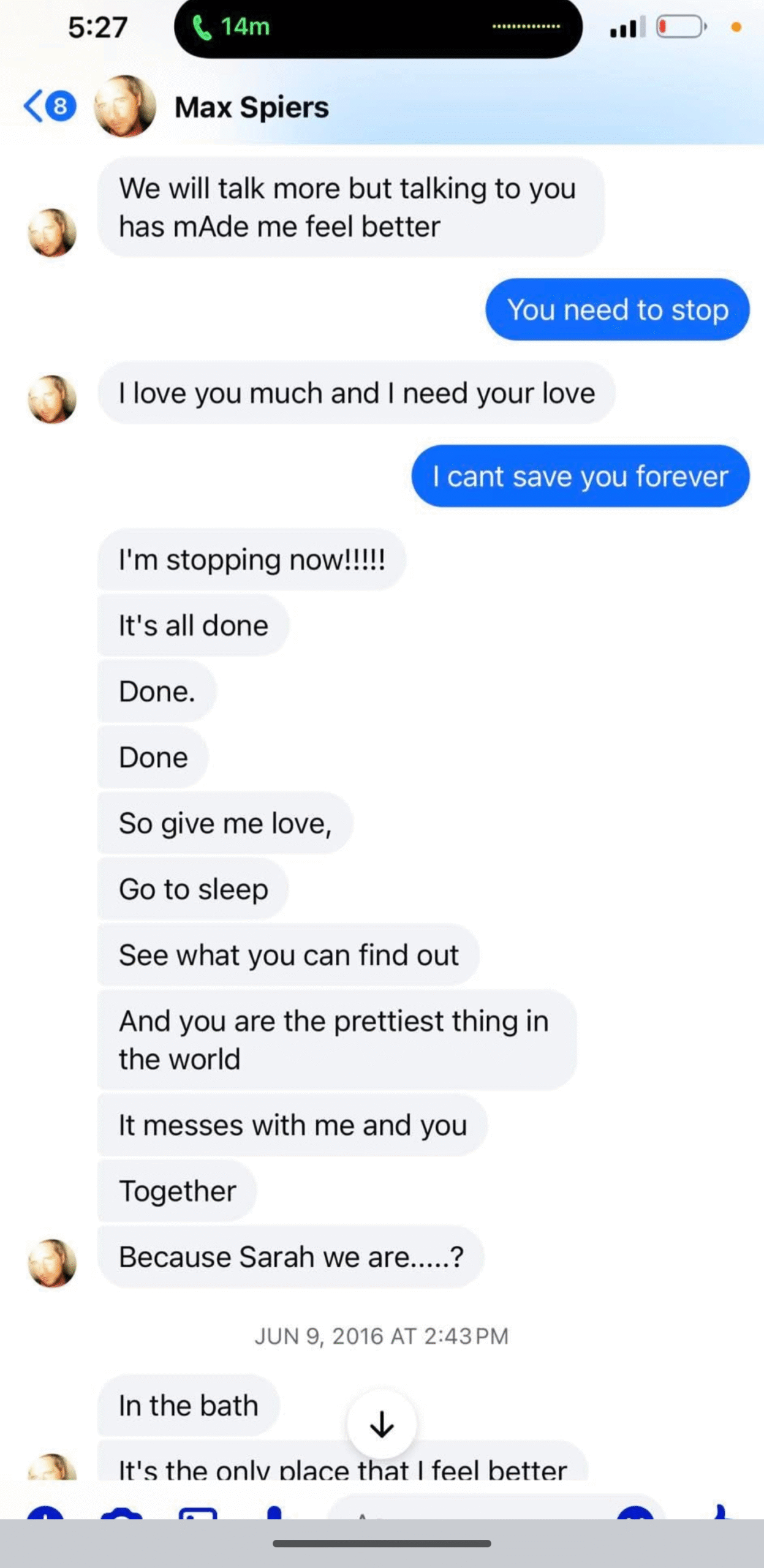Screen dimensions: 764x1568
Task: Tap avatar beside "Because Sarah we are" message
Action: 52,1262
